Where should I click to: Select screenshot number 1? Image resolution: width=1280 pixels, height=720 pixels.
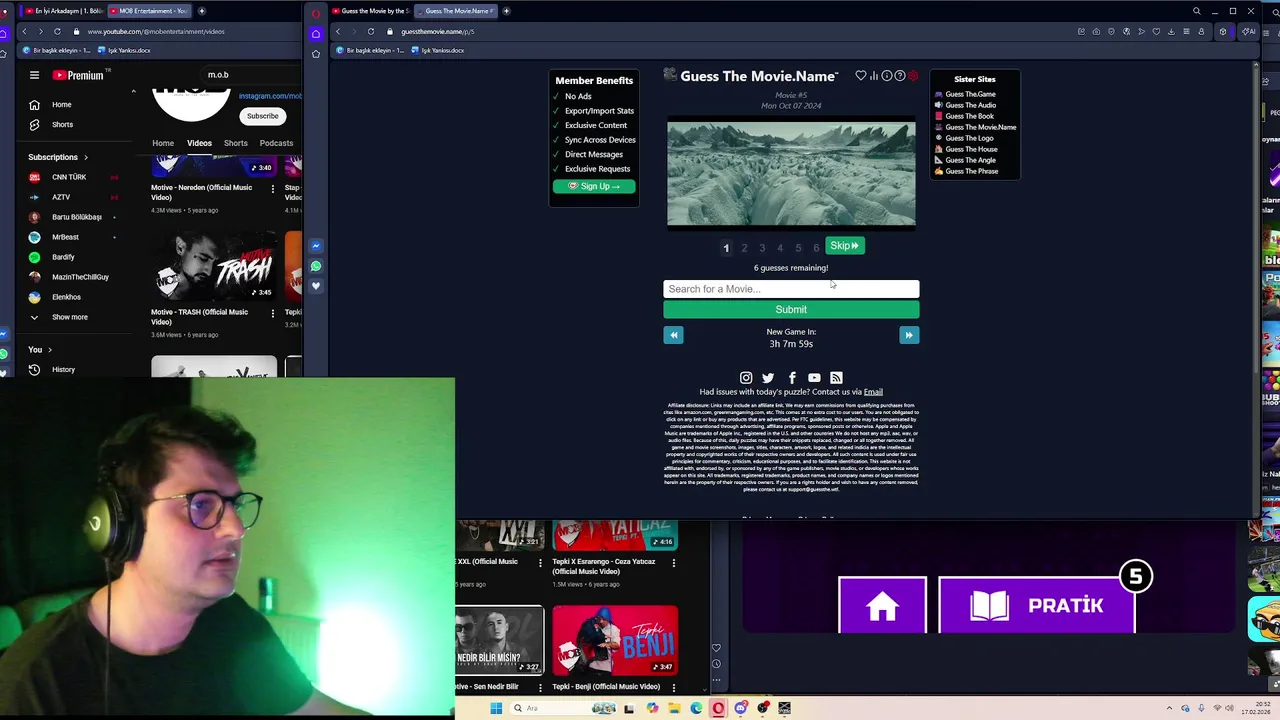point(726,248)
